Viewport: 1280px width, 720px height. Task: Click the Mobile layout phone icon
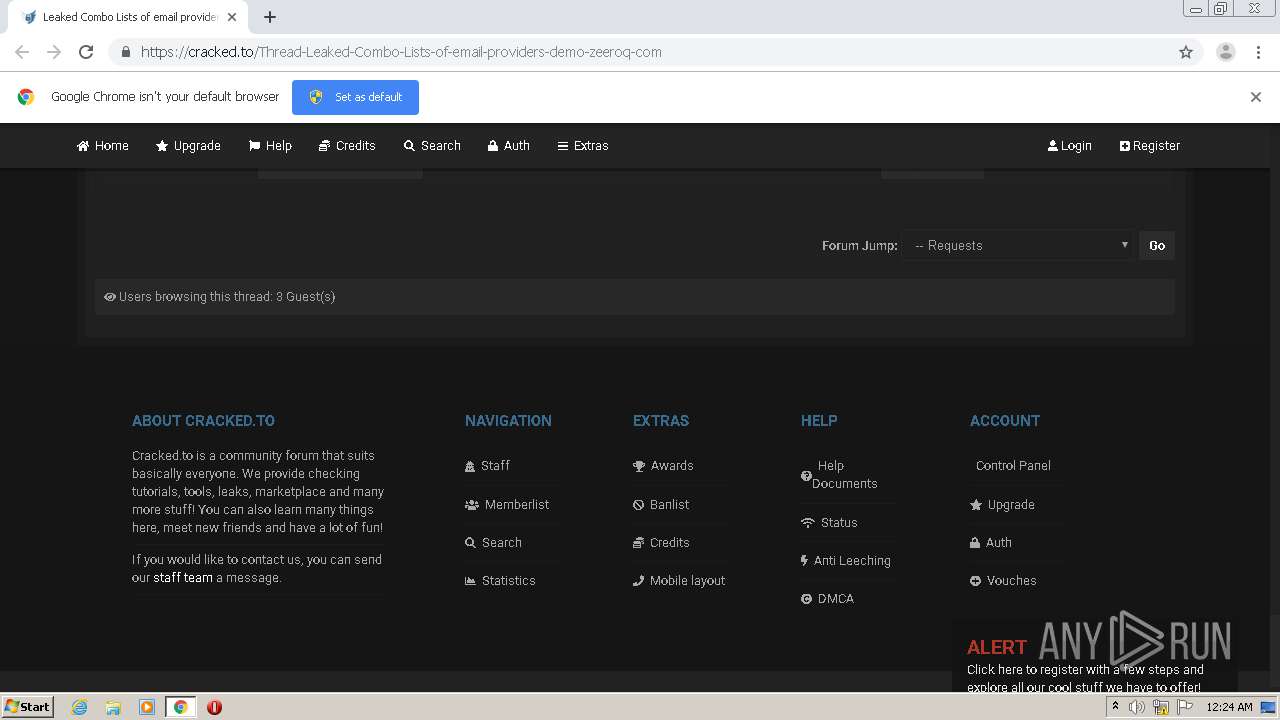click(x=638, y=581)
